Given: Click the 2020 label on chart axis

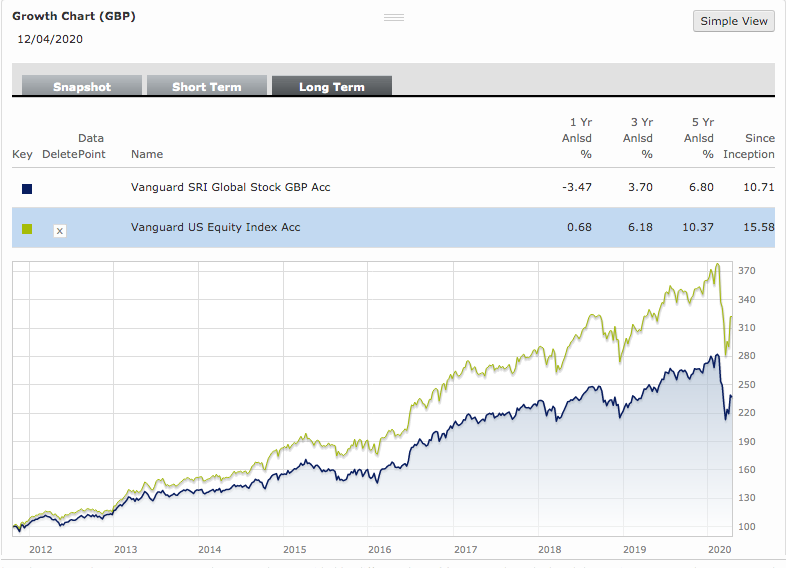Looking at the screenshot, I should 719,549.
